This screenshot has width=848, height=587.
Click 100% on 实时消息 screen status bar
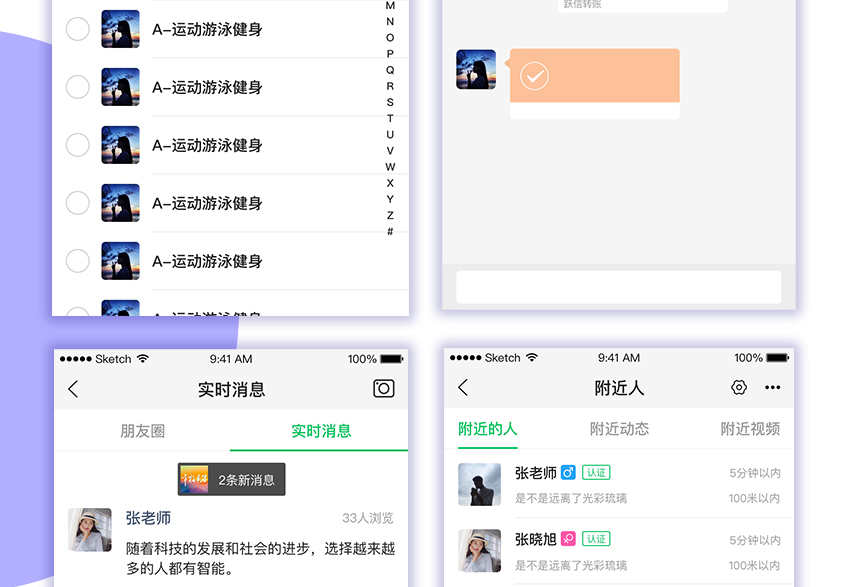(362, 359)
